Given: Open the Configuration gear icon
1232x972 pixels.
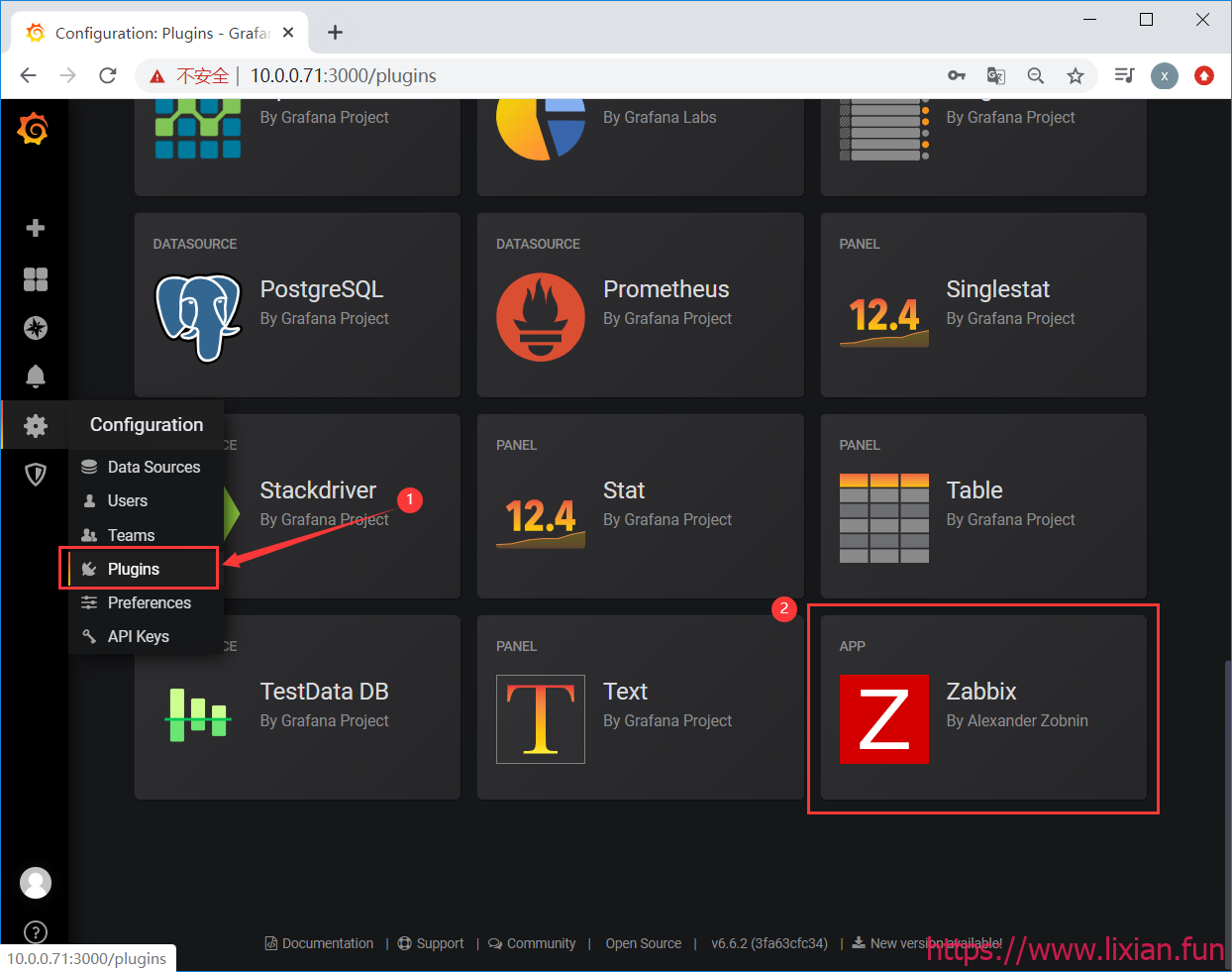Looking at the screenshot, I should [36, 425].
